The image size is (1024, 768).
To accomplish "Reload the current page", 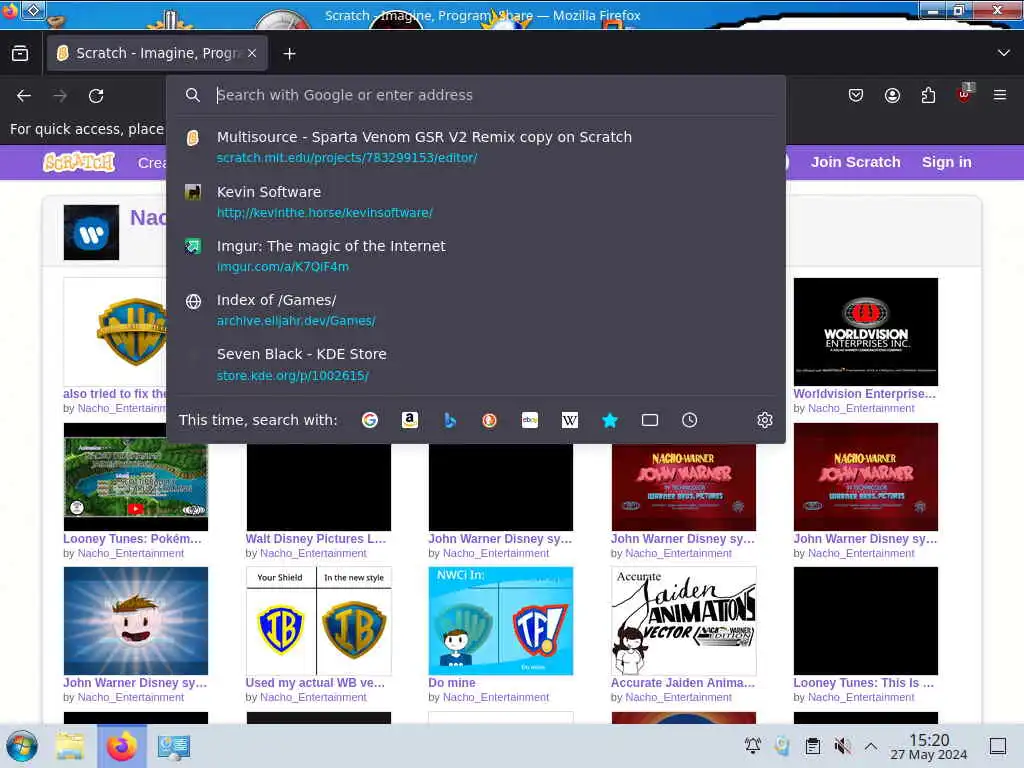I will (96, 96).
